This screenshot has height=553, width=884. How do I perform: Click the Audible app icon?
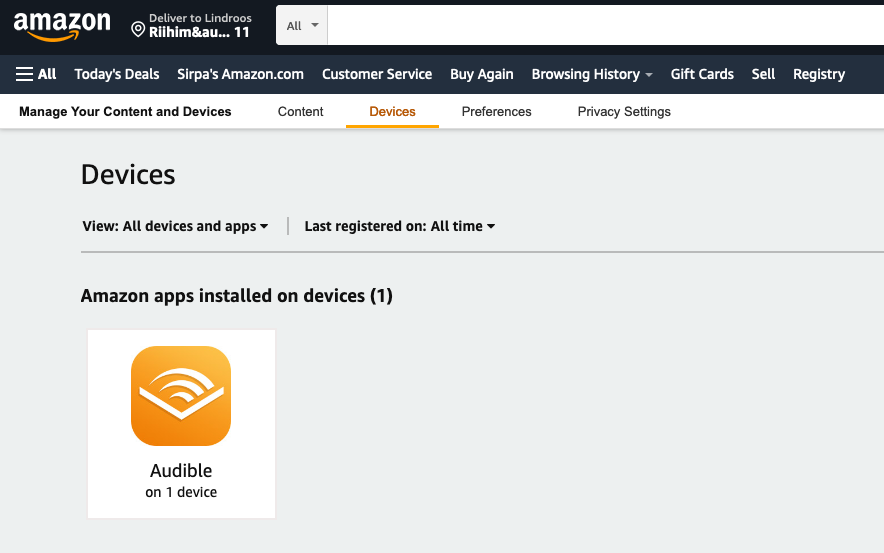(x=181, y=396)
